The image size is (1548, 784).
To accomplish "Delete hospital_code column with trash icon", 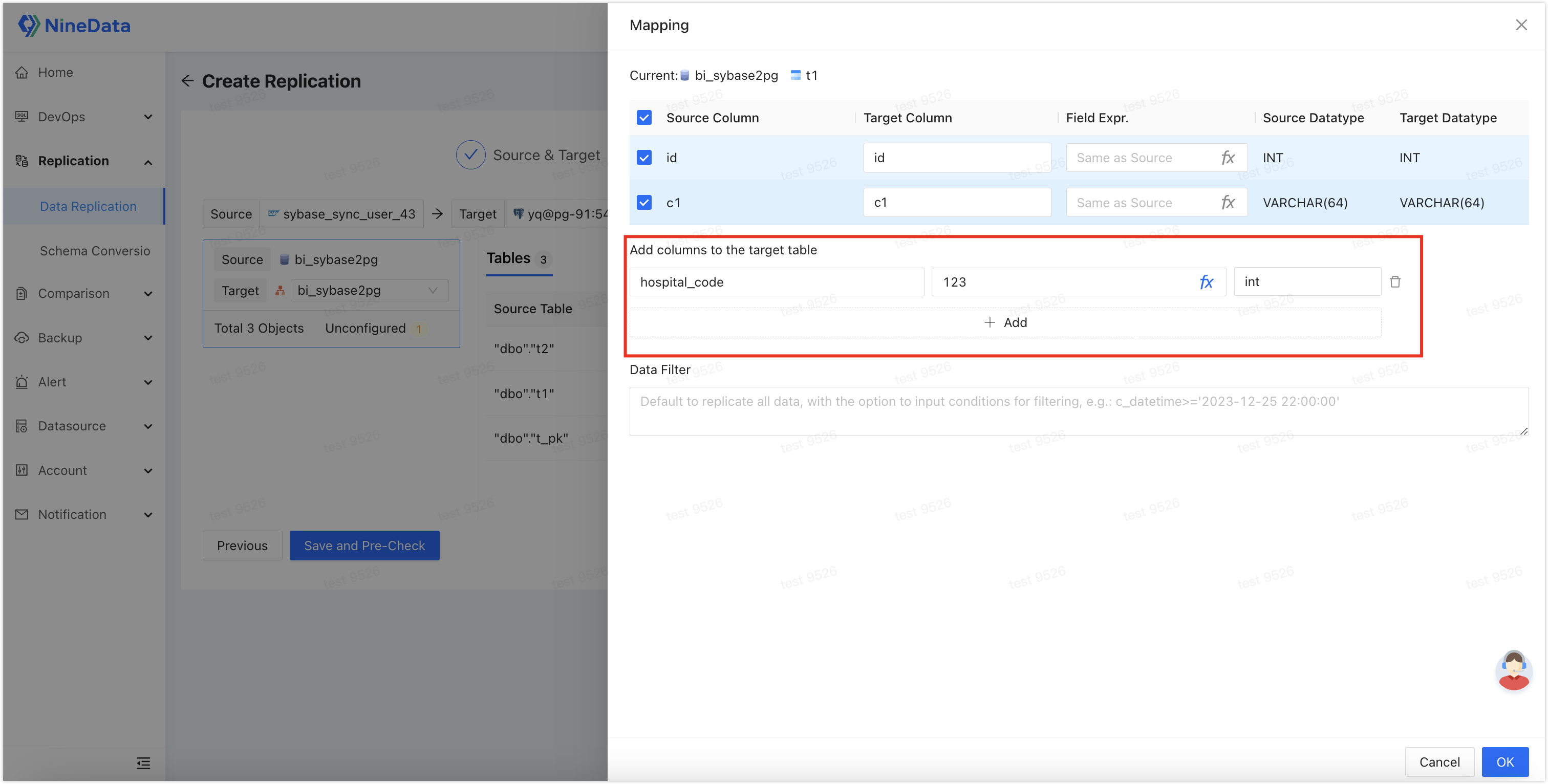I will (x=1395, y=282).
